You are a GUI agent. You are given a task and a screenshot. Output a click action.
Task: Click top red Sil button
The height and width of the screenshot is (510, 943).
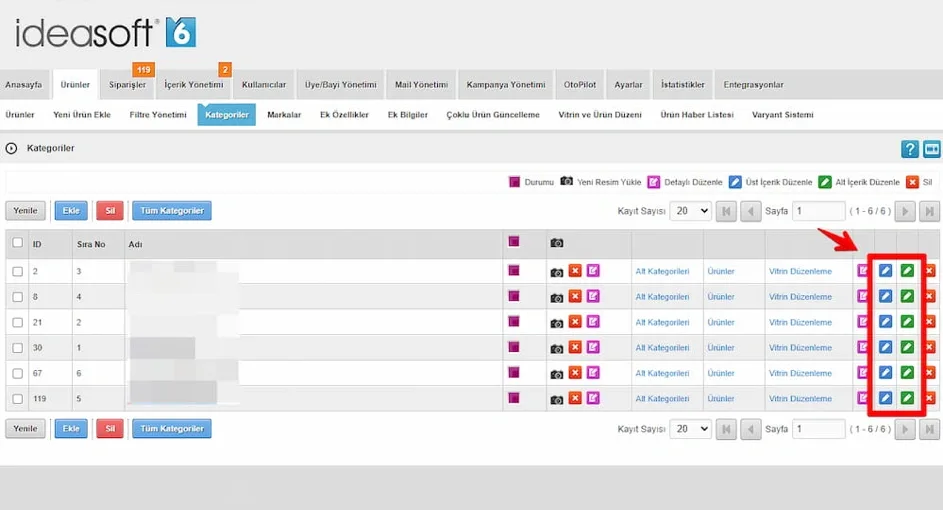tap(110, 210)
